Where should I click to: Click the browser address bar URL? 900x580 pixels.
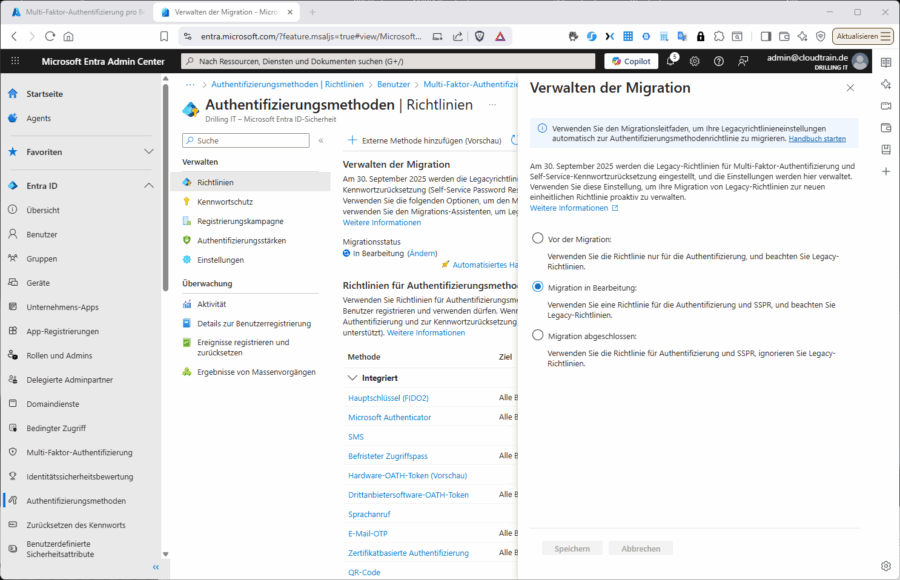click(x=311, y=36)
